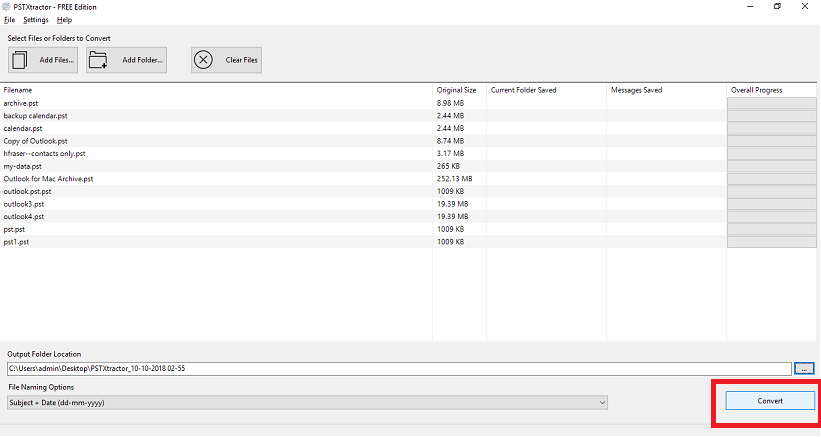Viewport: 821px width, 437px height.
Task: Select the my-data.pst file
Action: [x=23, y=166]
